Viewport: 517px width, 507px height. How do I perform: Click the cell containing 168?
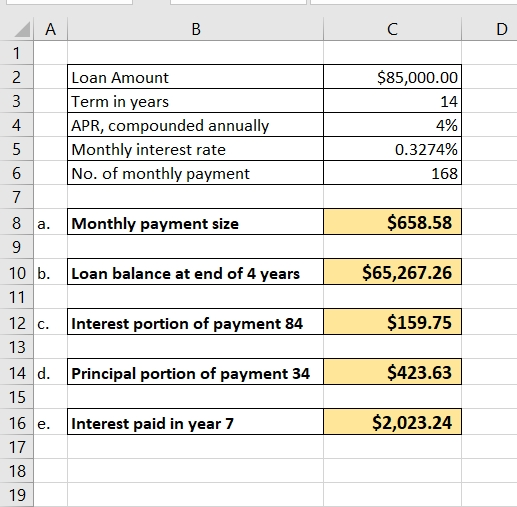(392, 173)
